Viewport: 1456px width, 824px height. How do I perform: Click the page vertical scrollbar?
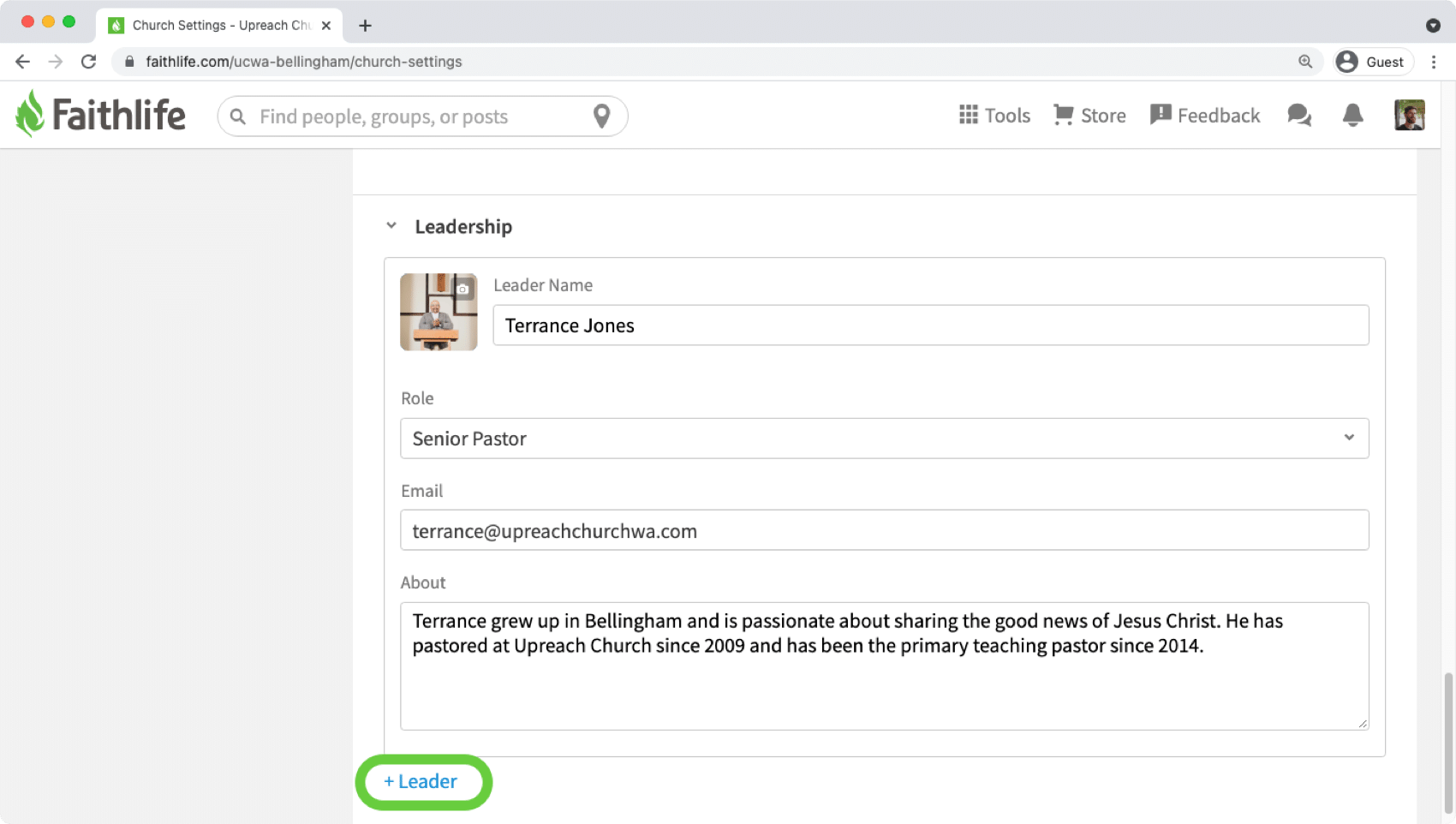point(1448,742)
